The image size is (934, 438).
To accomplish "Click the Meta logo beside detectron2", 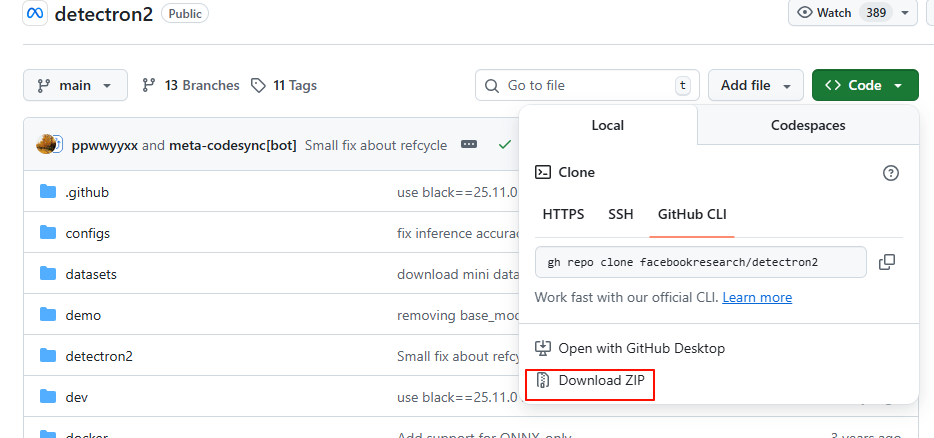I will [x=35, y=14].
